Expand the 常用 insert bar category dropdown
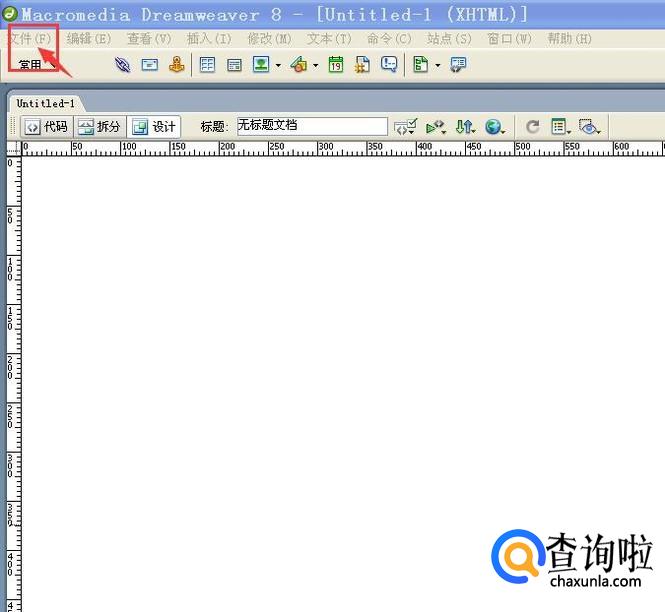The height and width of the screenshot is (612, 665). pos(36,65)
